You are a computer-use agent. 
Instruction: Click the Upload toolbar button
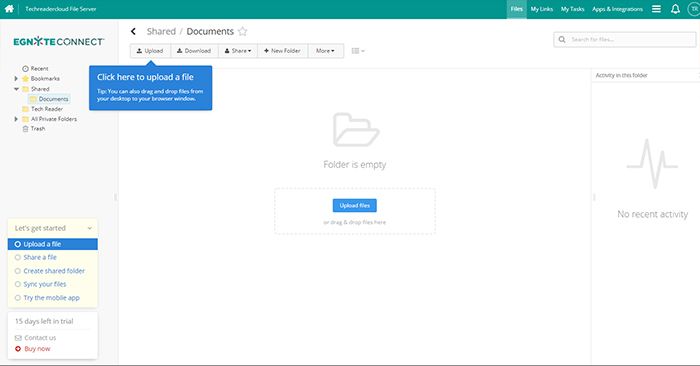[150, 51]
